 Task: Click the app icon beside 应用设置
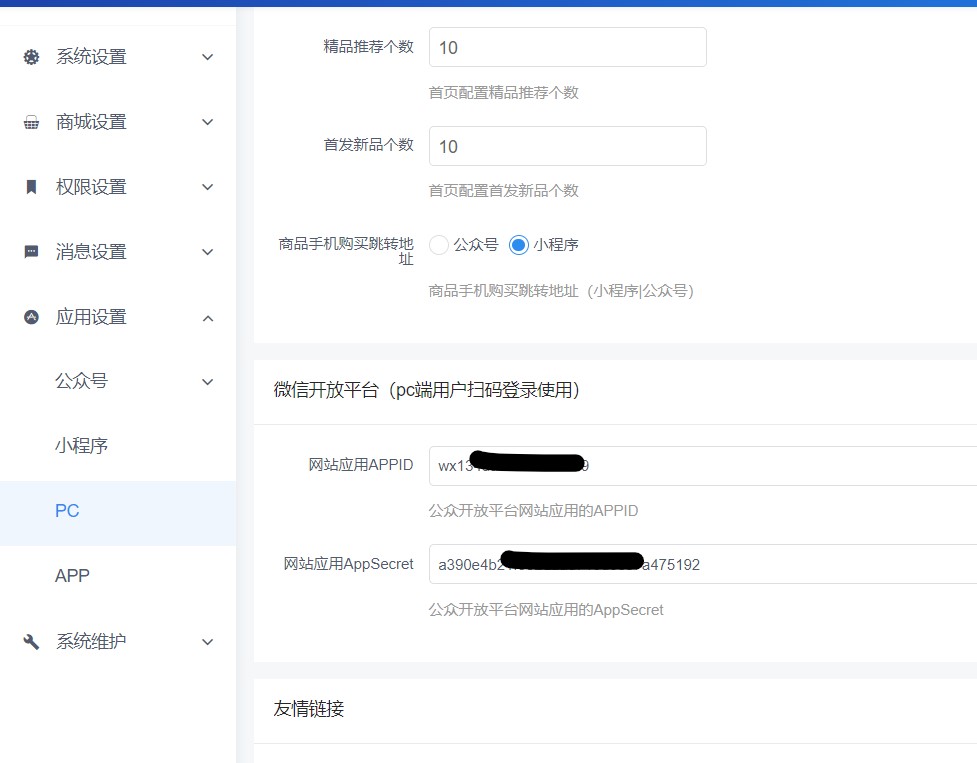31,317
